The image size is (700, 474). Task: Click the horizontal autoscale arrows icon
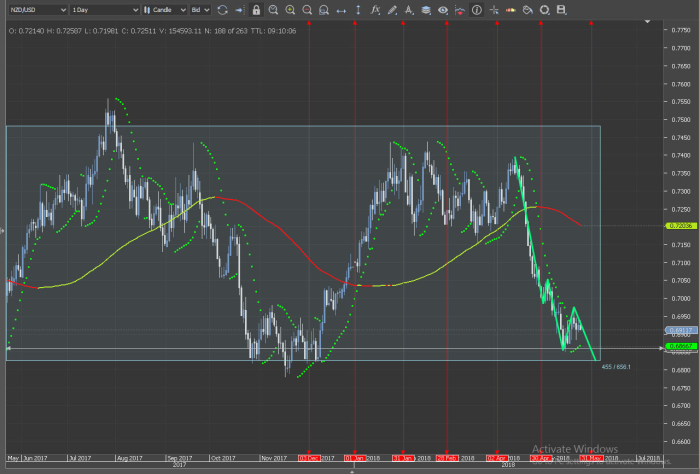(x=341, y=10)
